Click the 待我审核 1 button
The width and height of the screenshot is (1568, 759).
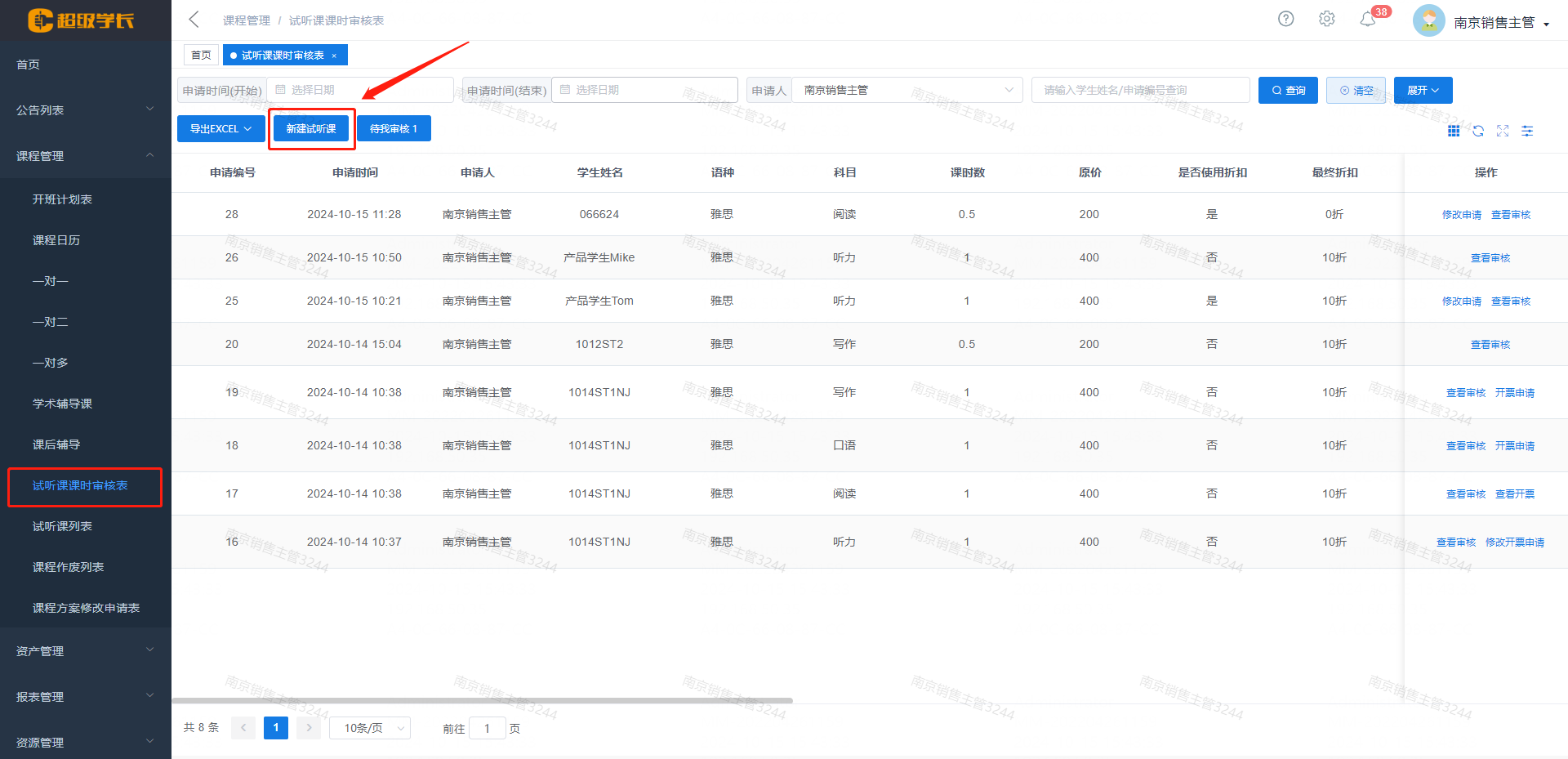(394, 129)
